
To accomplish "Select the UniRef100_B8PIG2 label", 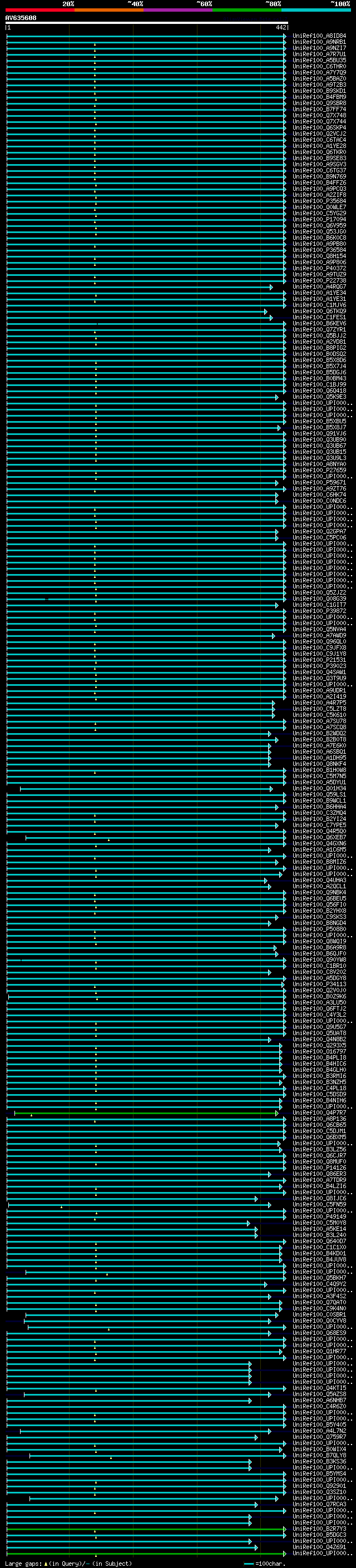I will click(x=319, y=348).
